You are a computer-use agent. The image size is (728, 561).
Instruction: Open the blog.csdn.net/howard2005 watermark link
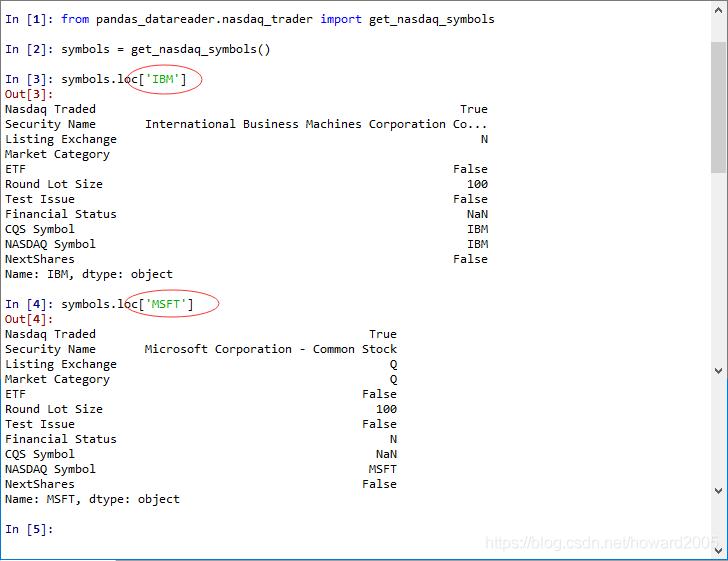pos(602,542)
